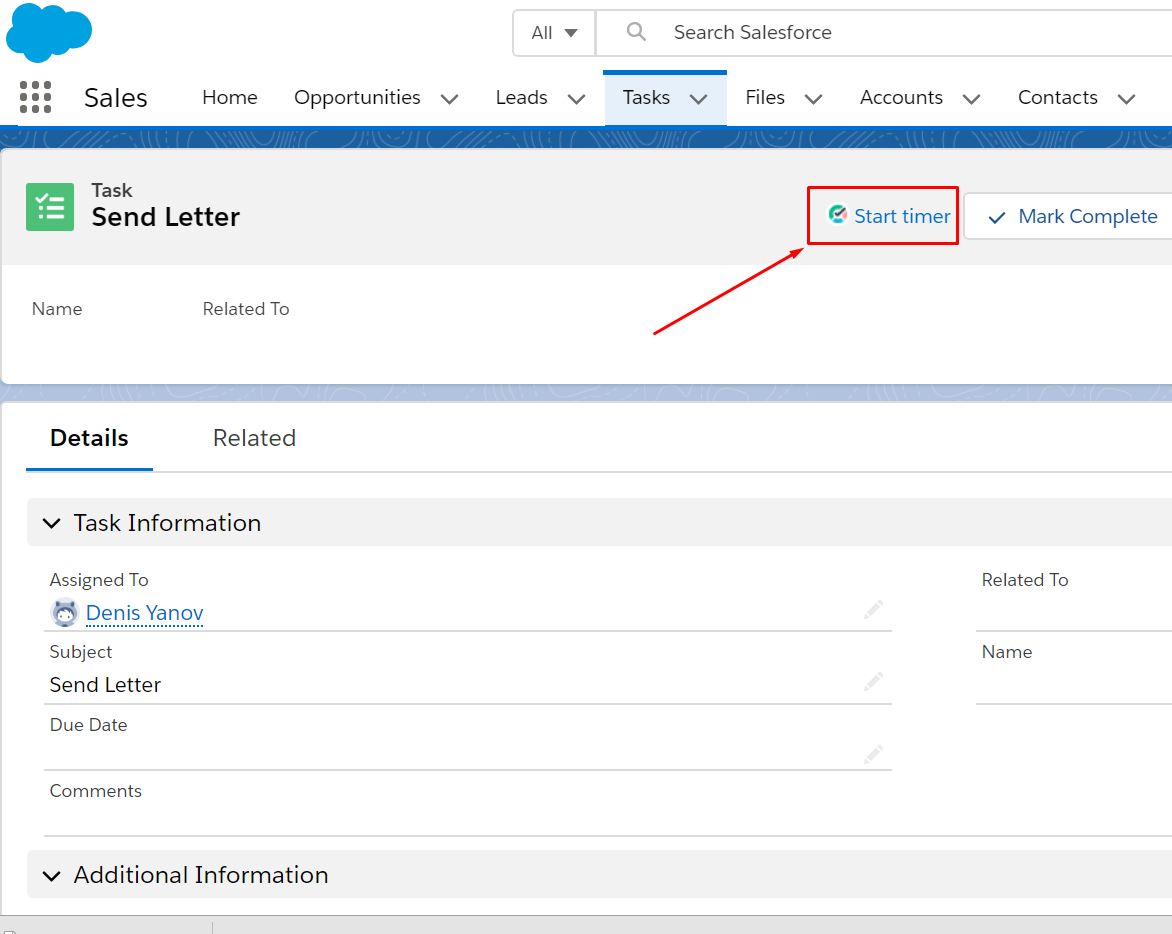
Task: Go to the Home nav item
Action: 229,97
